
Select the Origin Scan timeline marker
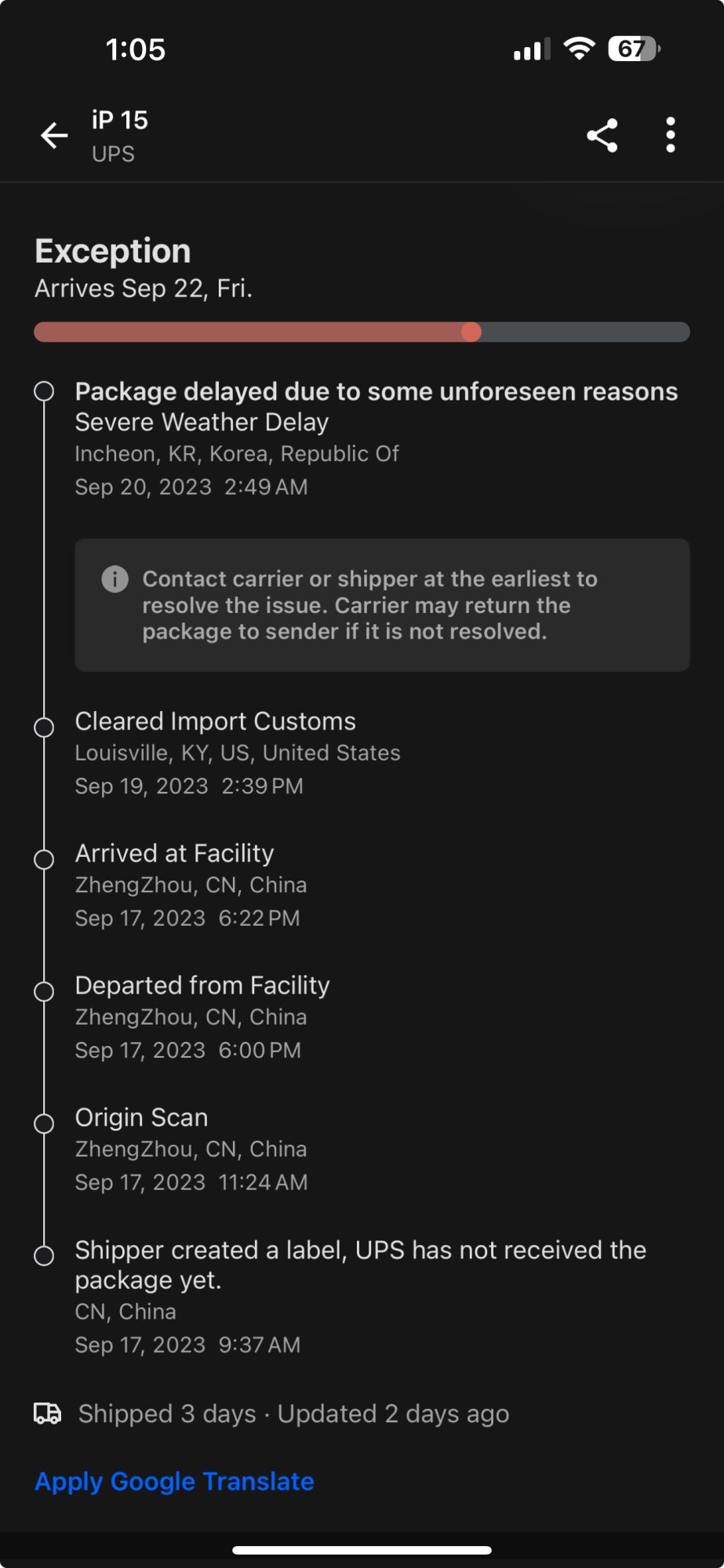[x=45, y=1123]
